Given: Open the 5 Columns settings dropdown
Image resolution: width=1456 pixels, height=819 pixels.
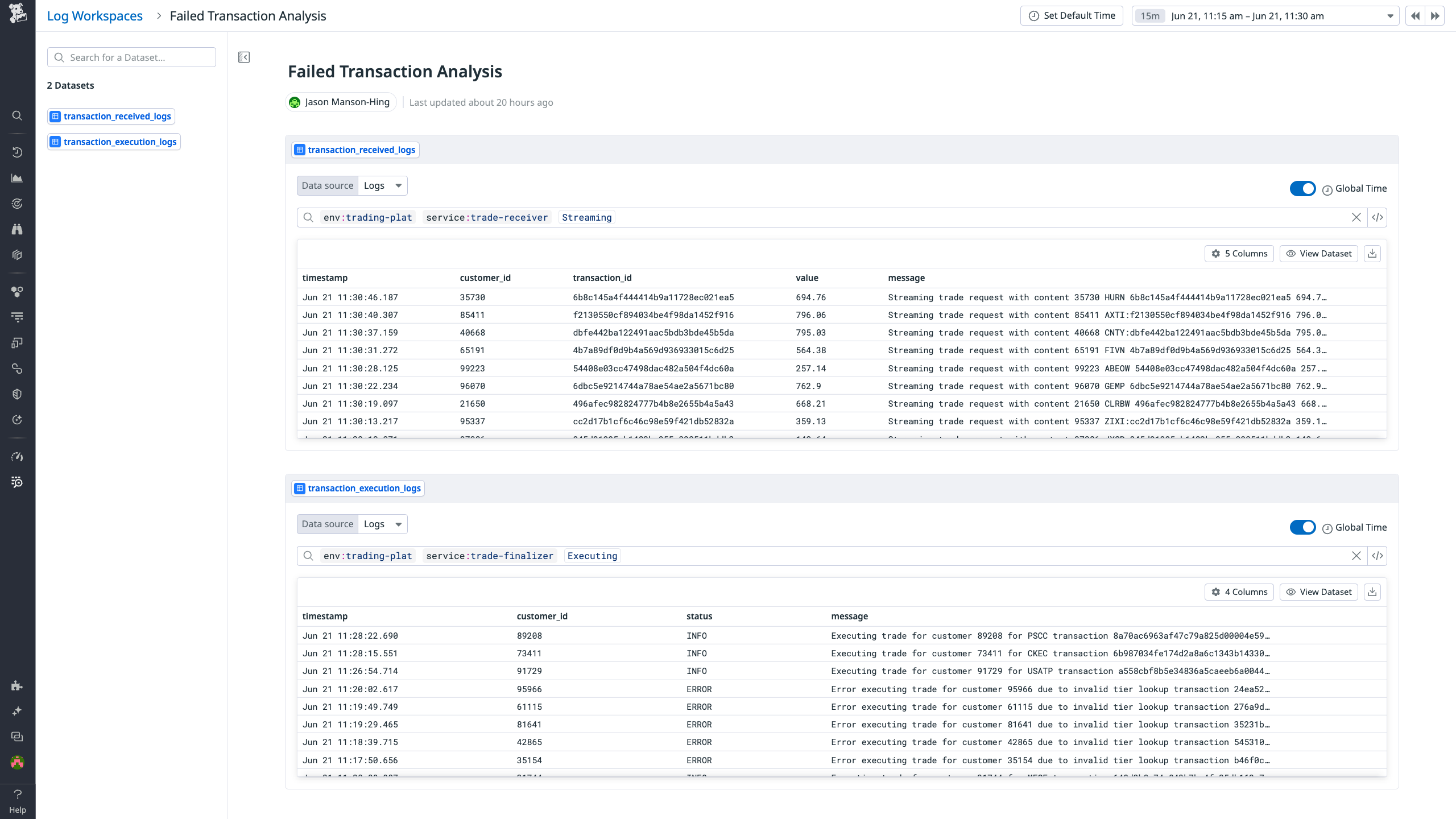Looking at the screenshot, I should (x=1239, y=253).
